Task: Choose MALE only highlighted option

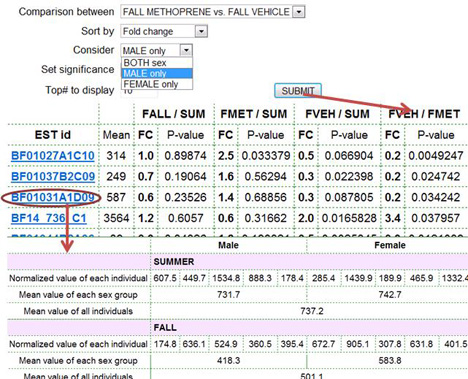Action: point(157,73)
